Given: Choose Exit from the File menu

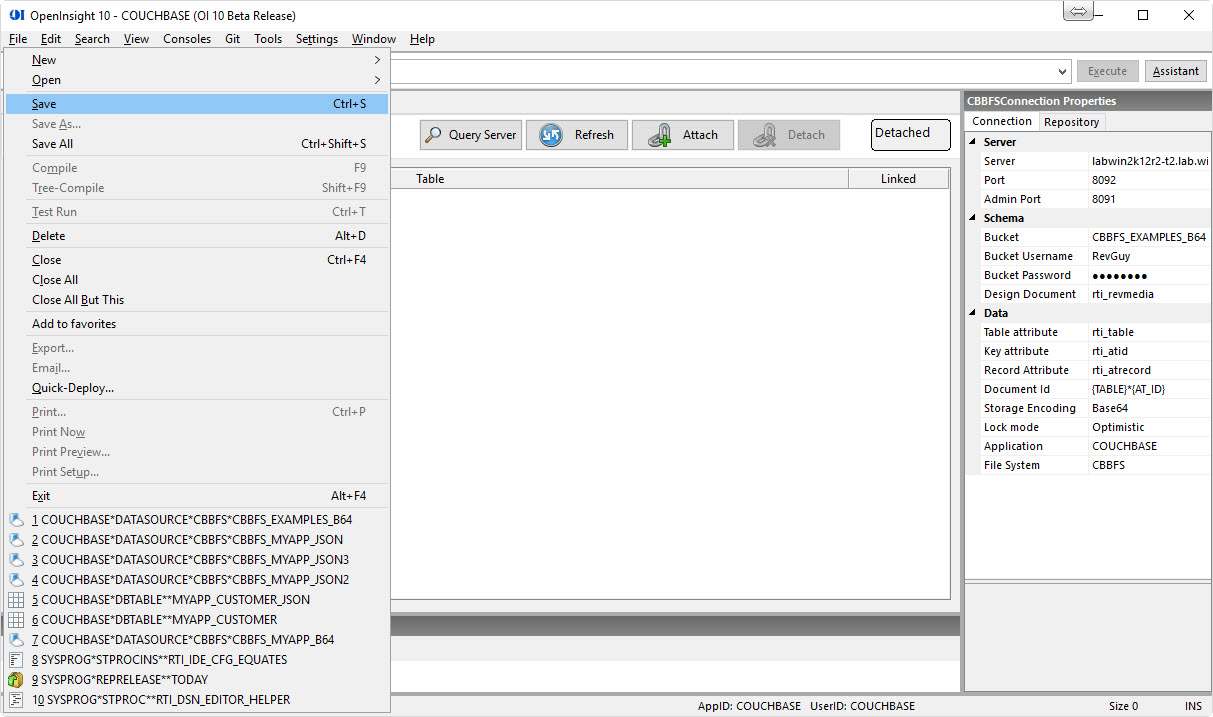Looking at the screenshot, I should click(x=196, y=496).
